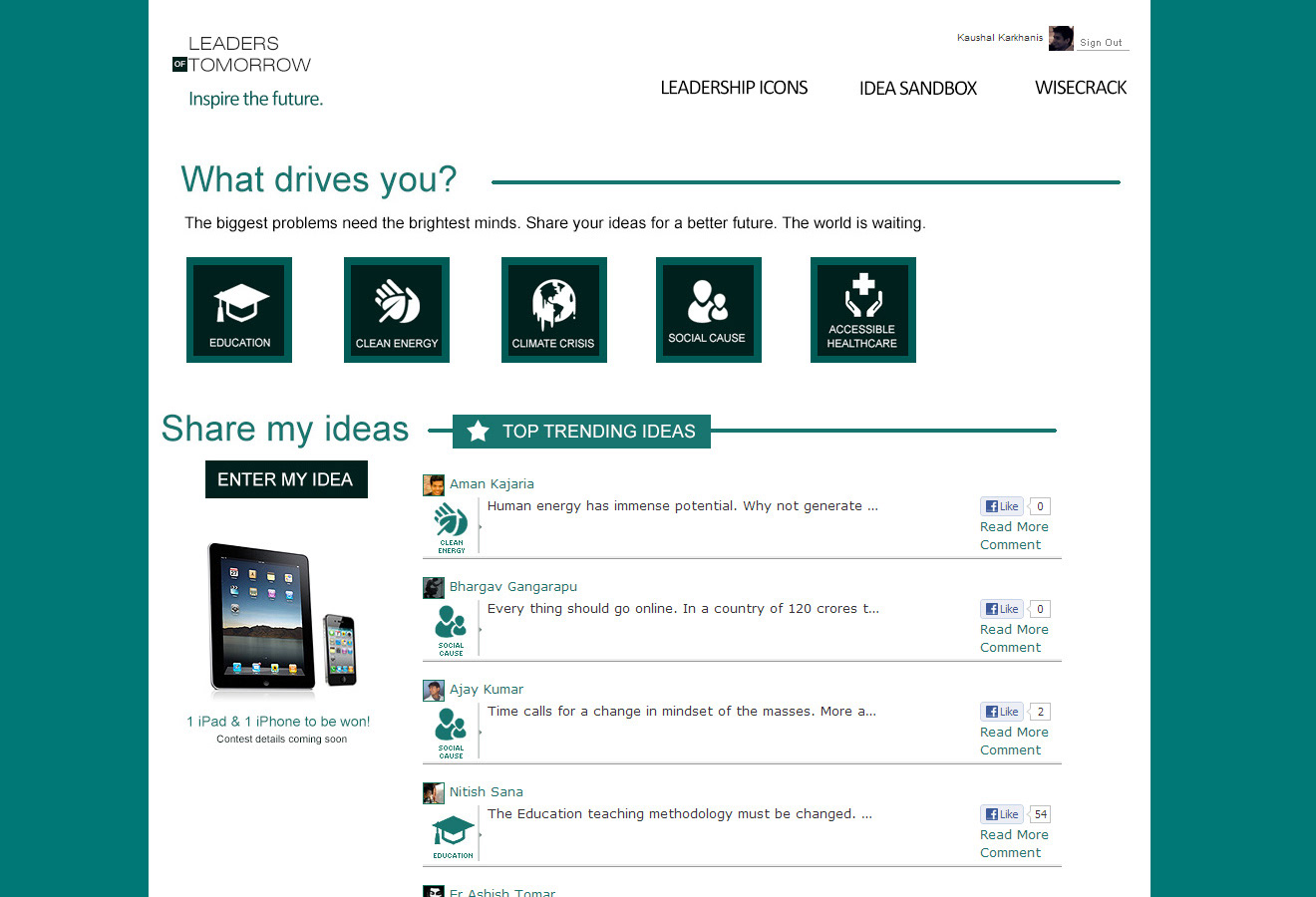The width and height of the screenshot is (1316, 897).
Task: Click the Kaushal Karkhanis username
Action: coord(1000,38)
